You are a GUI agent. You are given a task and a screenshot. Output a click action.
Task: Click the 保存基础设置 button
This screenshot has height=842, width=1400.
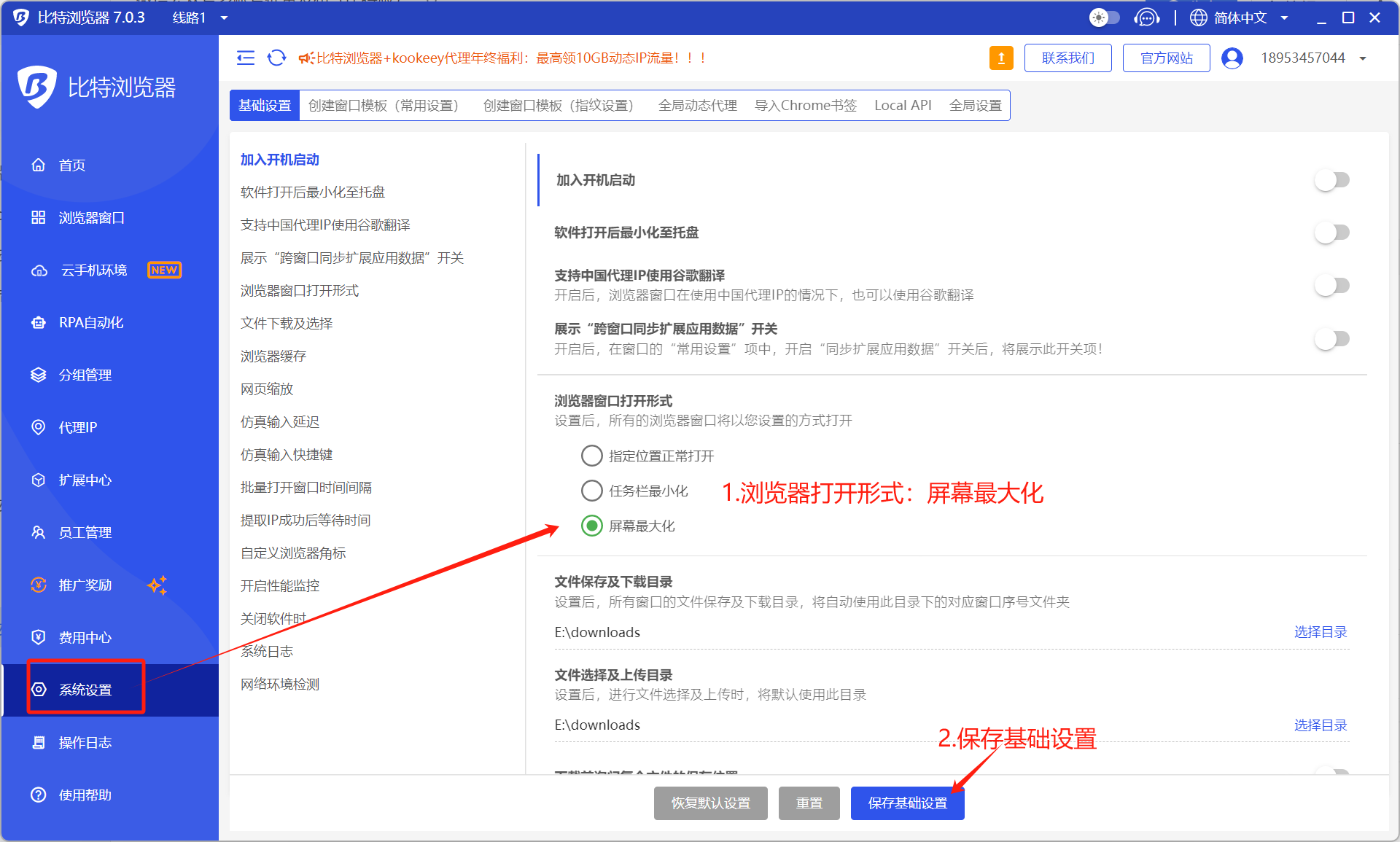[x=907, y=803]
